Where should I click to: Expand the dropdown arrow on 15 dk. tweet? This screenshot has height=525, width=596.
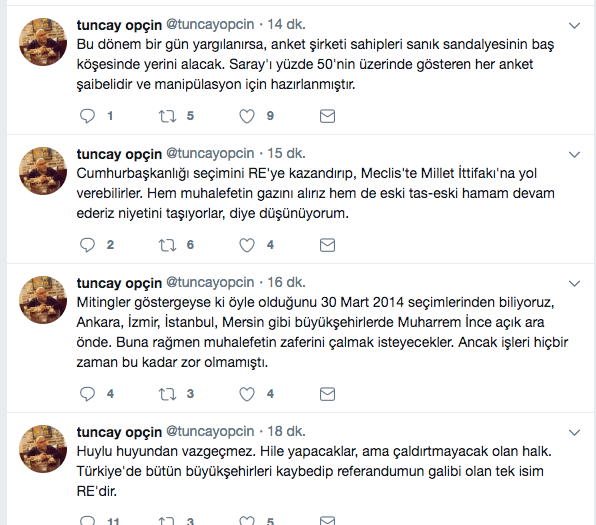point(574,155)
